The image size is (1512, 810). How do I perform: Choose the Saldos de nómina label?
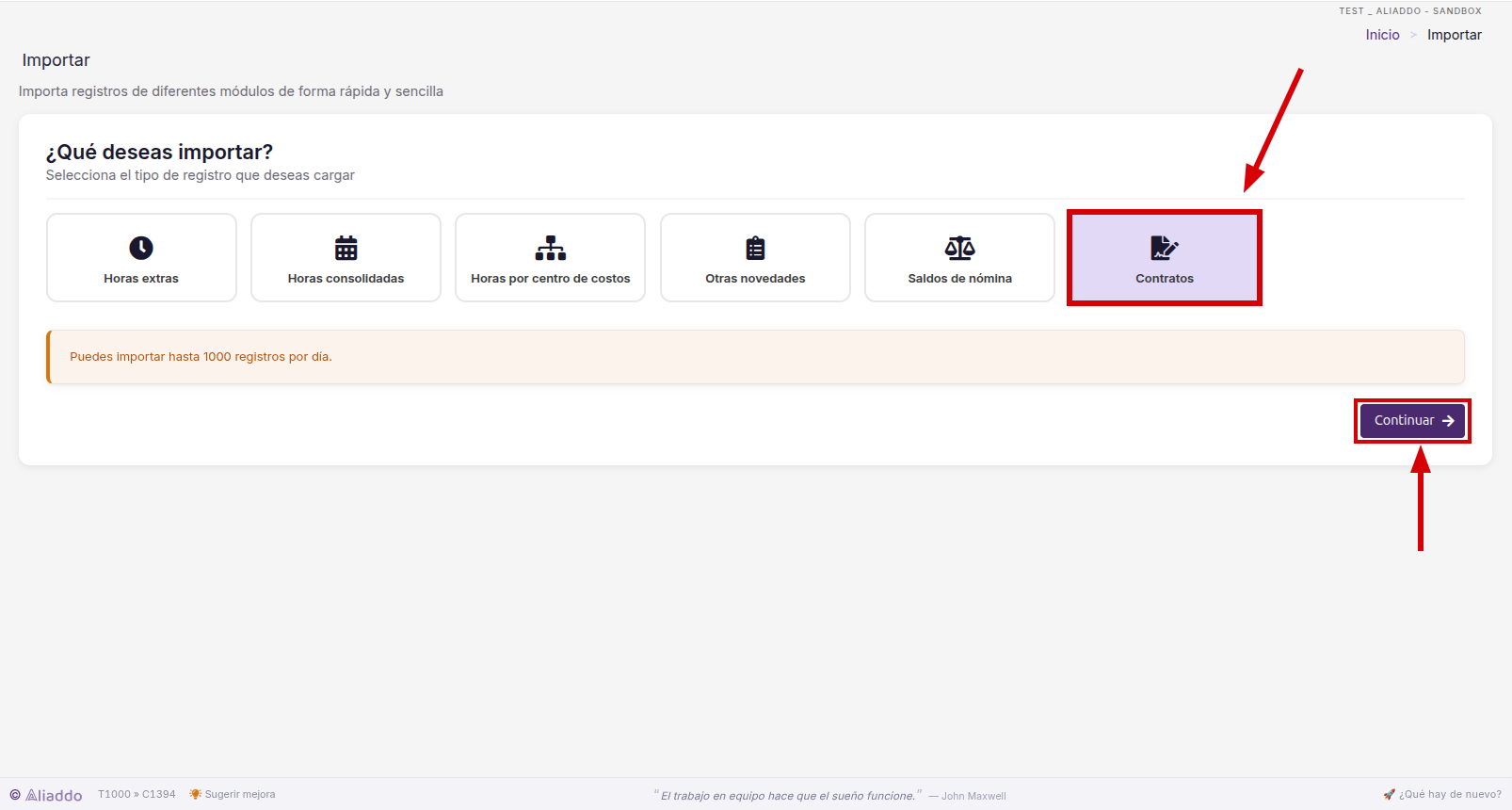[x=960, y=279]
